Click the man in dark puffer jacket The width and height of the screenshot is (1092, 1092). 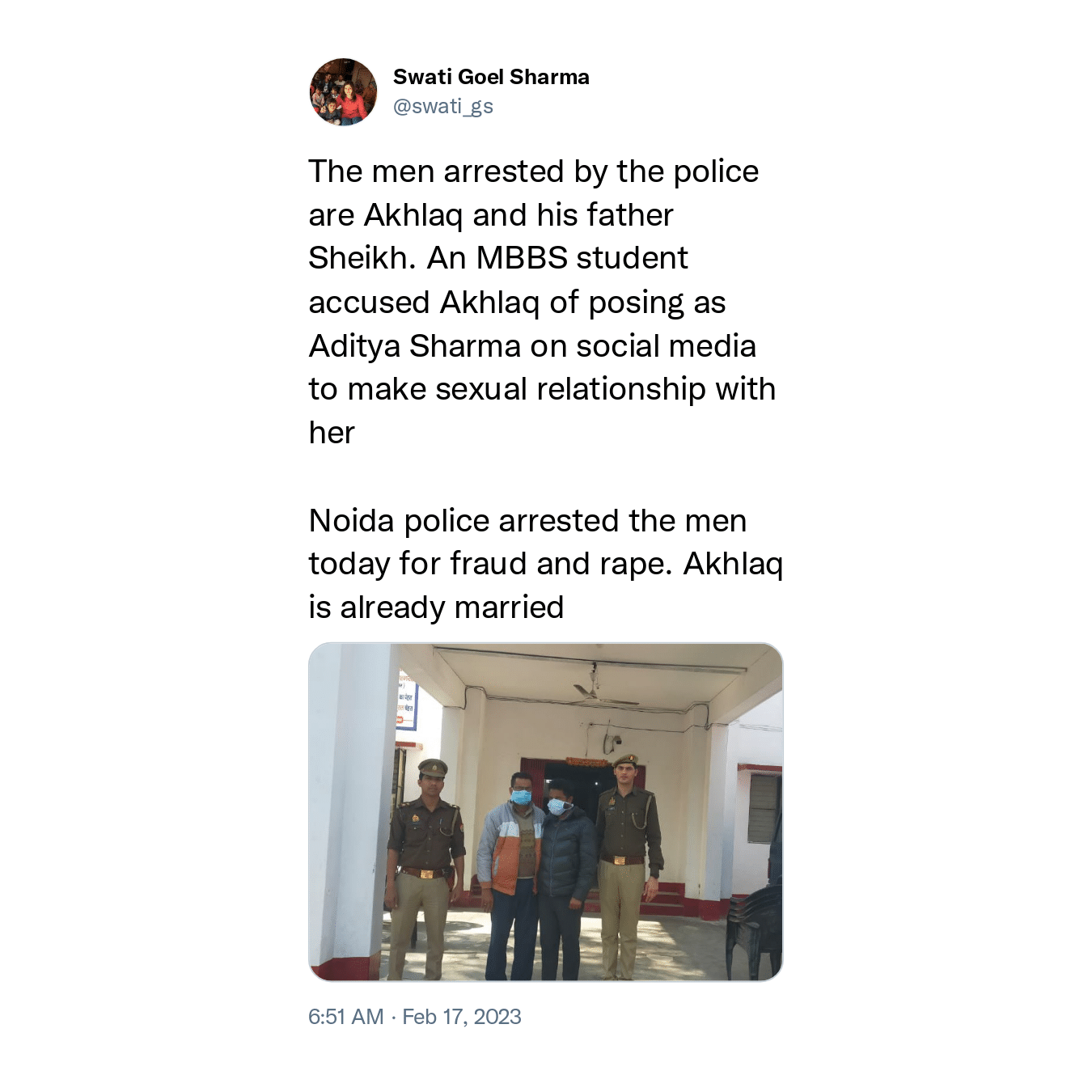tap(565, 879)
